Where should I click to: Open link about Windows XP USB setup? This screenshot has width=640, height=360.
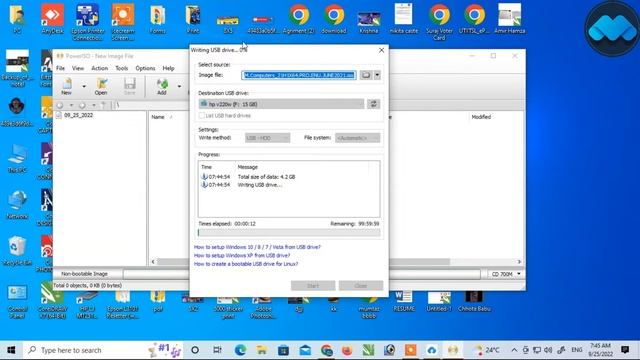point(242,256)
